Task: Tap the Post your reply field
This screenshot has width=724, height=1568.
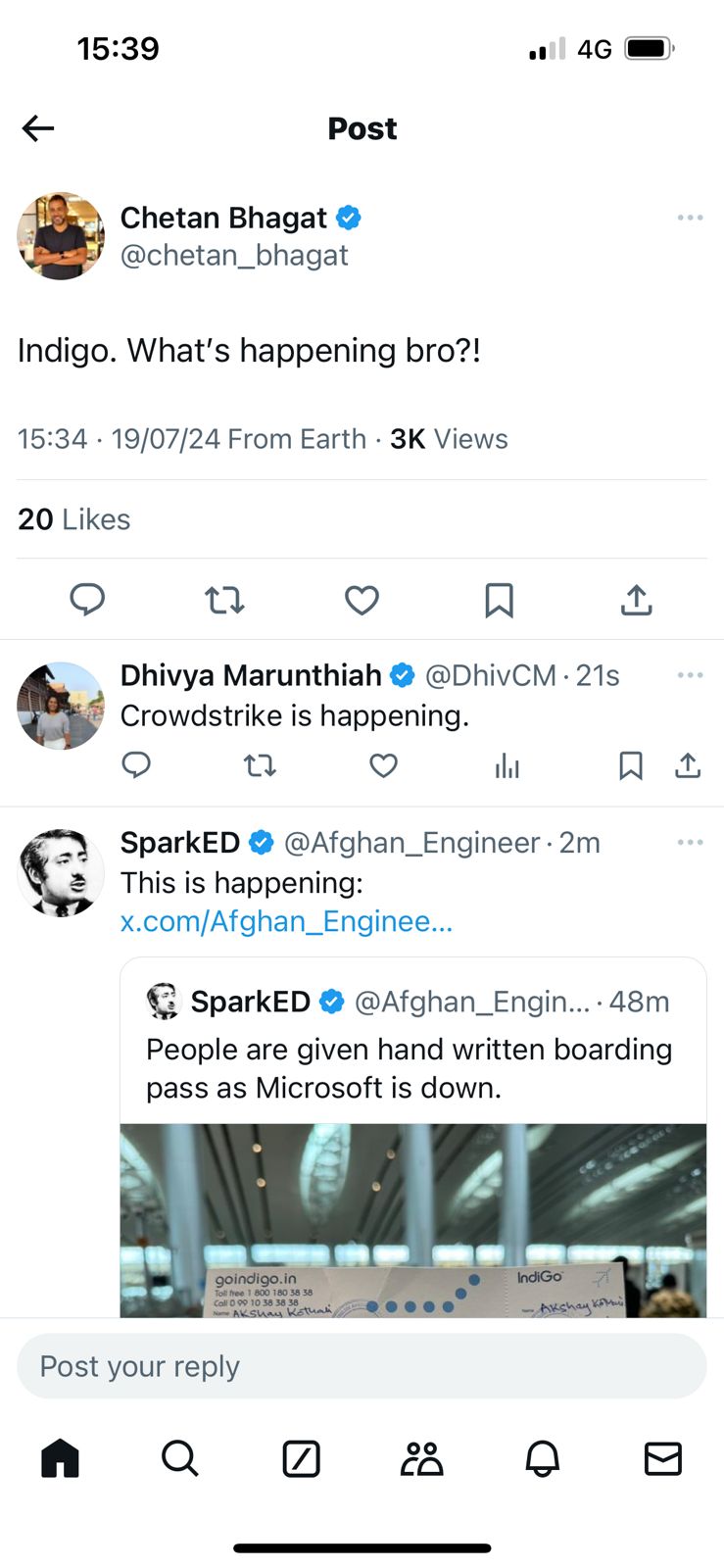Action: click(362, 1366)
